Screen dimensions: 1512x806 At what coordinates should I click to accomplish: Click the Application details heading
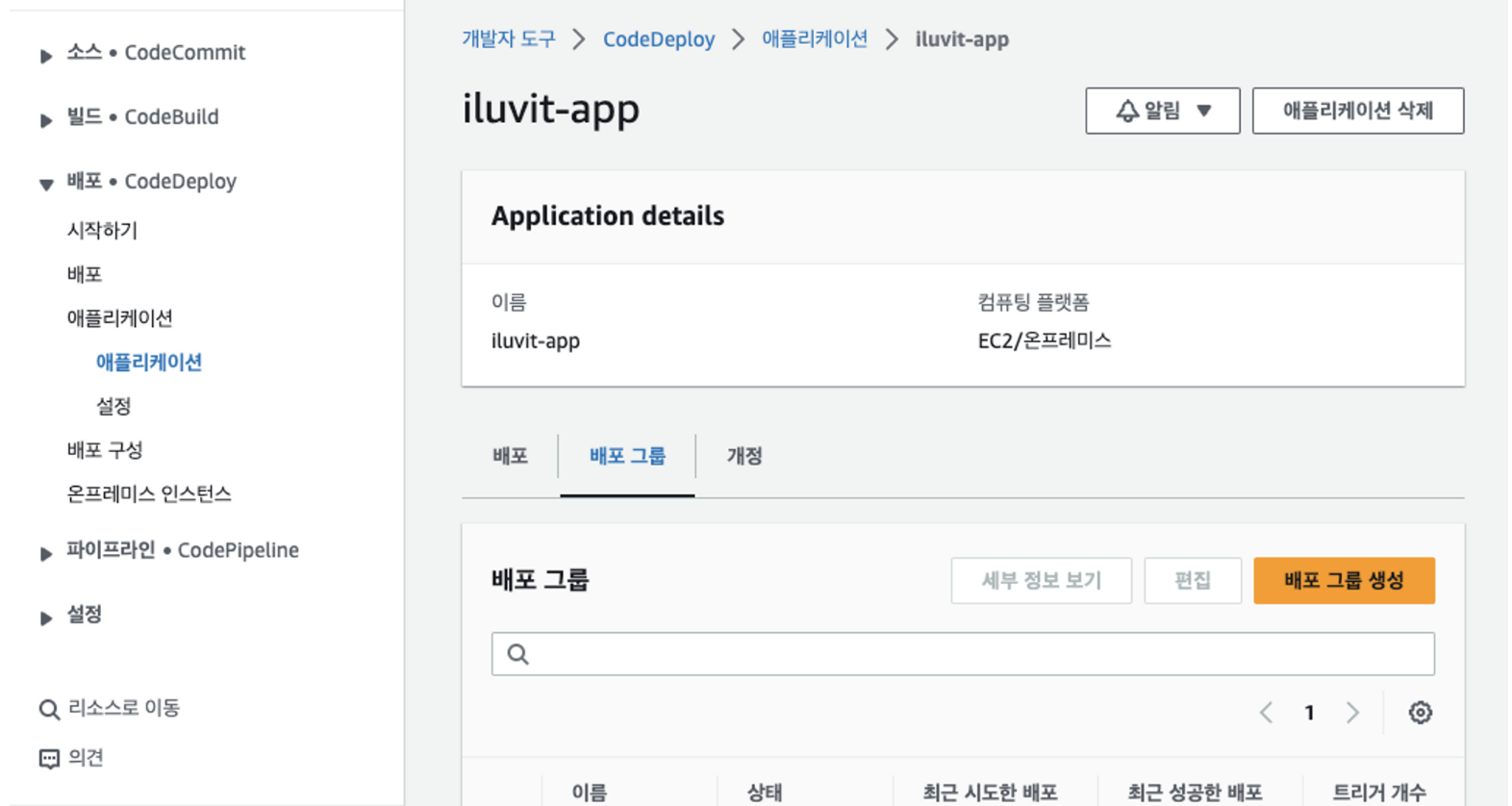pos(608,216)
